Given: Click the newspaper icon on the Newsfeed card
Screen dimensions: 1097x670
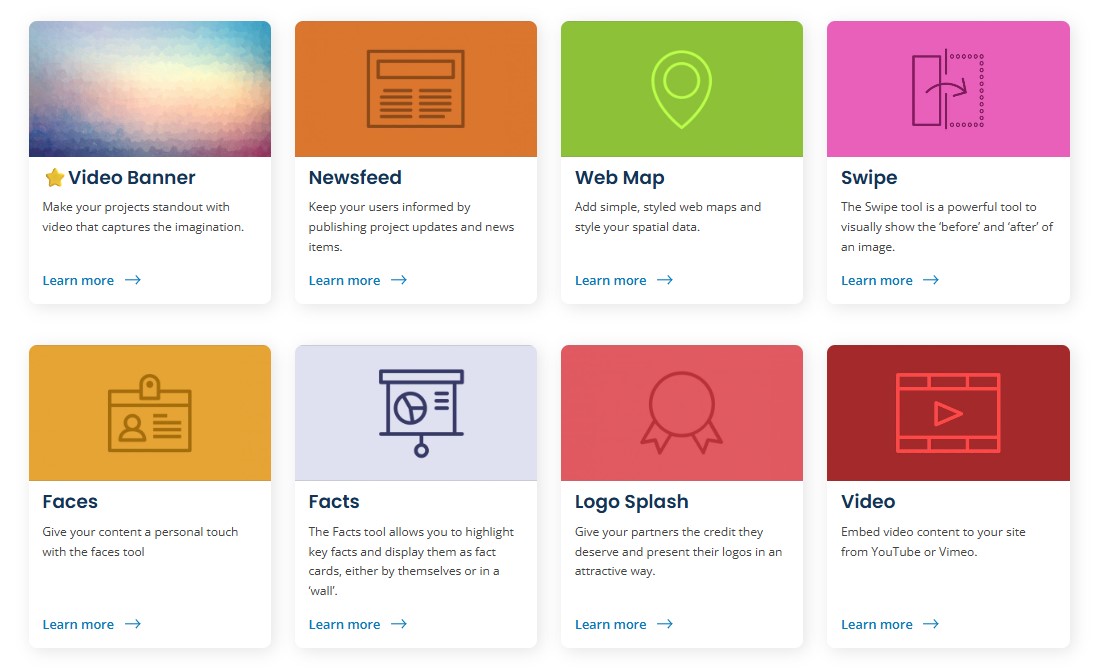Looking at the screenshot, I should [415, 88].
